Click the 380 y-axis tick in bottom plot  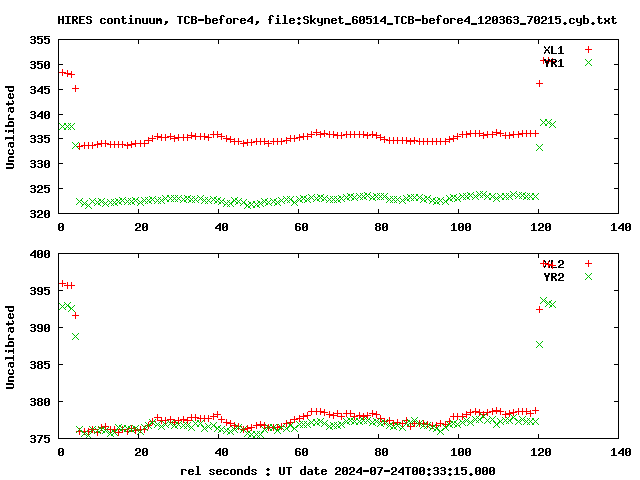(40, 402)
